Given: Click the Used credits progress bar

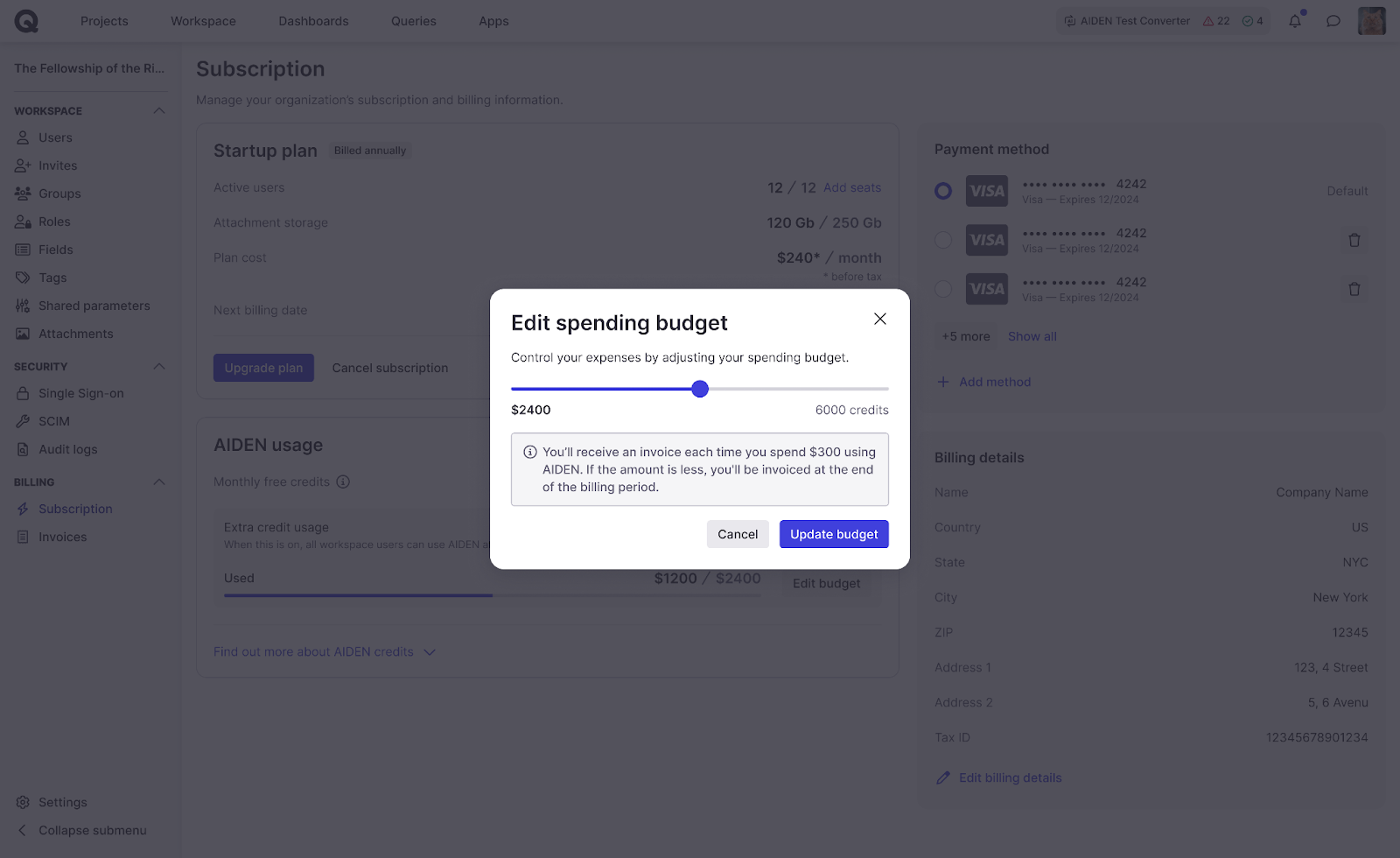Looking at the screenshot, I should (x=492, y=595).
